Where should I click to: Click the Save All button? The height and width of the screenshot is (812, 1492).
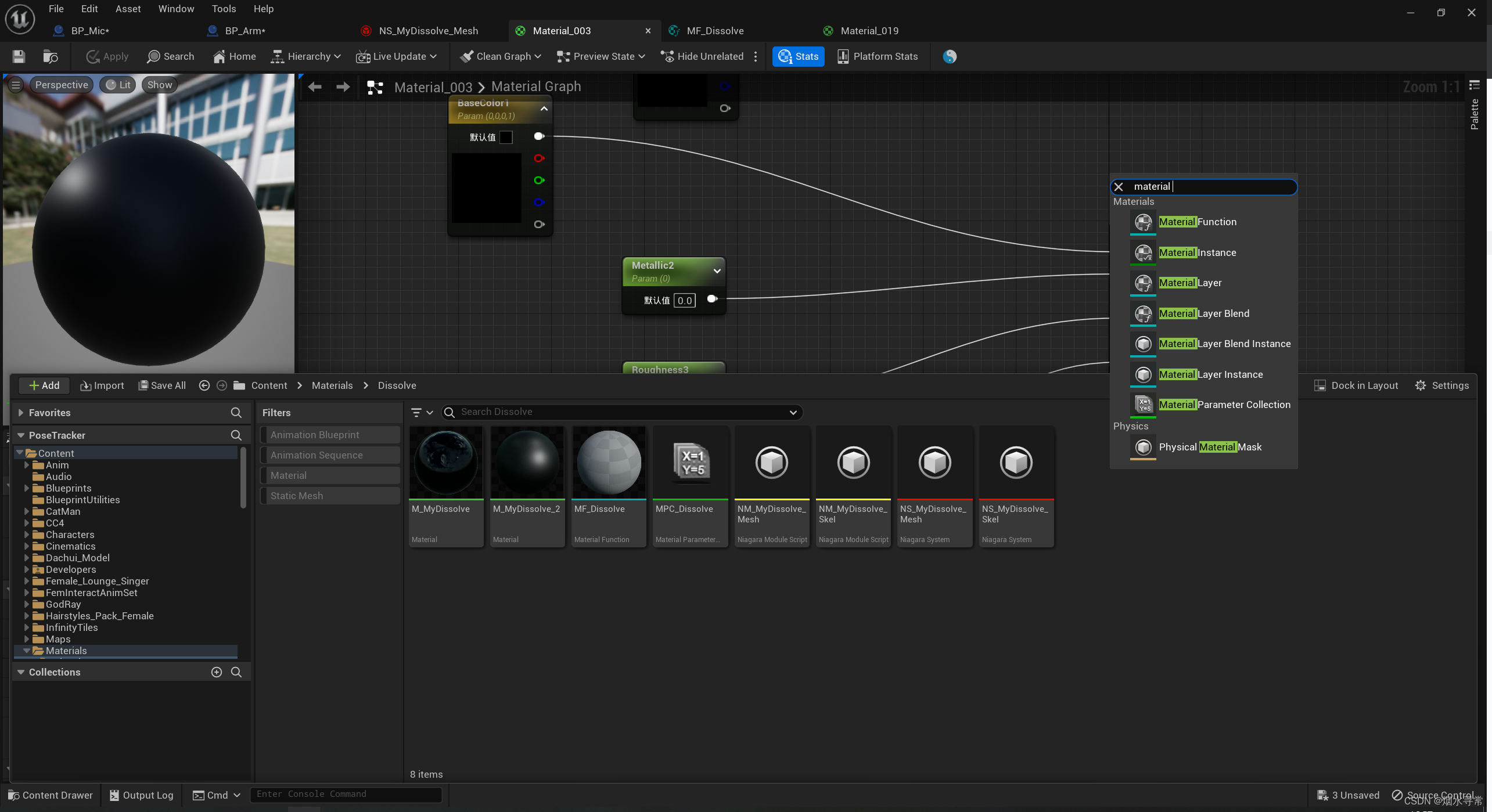[162, 385]
